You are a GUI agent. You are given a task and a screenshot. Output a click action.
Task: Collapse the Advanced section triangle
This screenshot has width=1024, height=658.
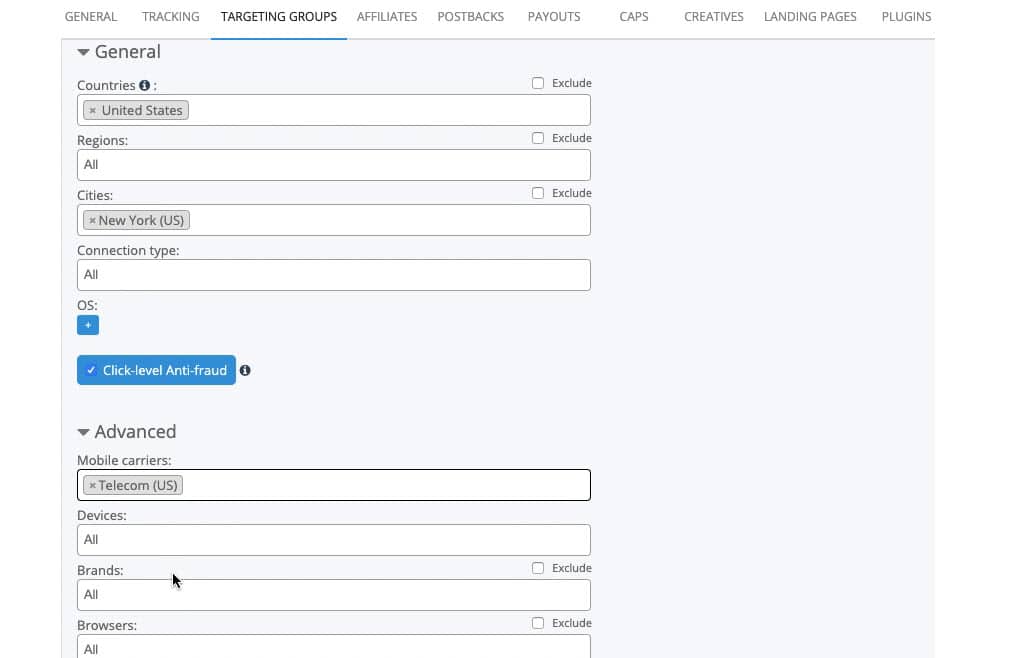tap(83, 432)
